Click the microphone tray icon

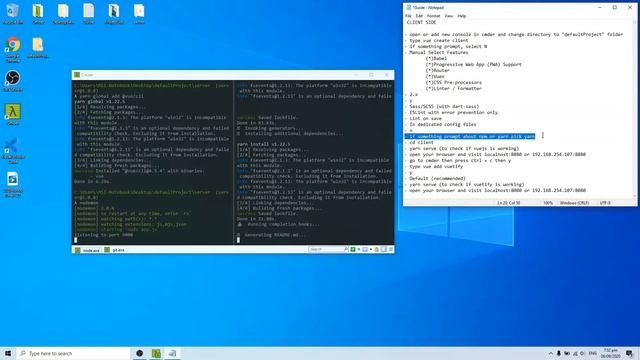point(559,353)
